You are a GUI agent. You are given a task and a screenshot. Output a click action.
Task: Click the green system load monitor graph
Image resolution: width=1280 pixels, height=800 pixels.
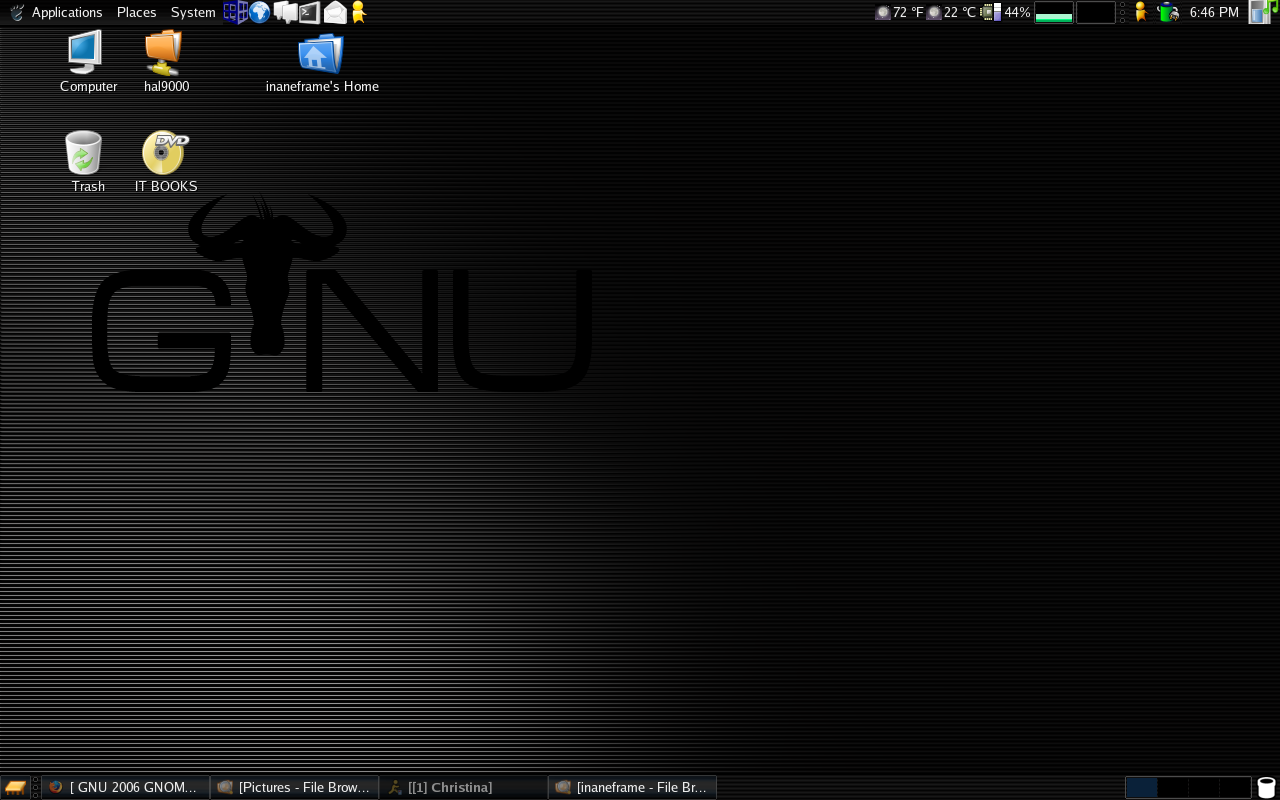tap(1054, 12)
